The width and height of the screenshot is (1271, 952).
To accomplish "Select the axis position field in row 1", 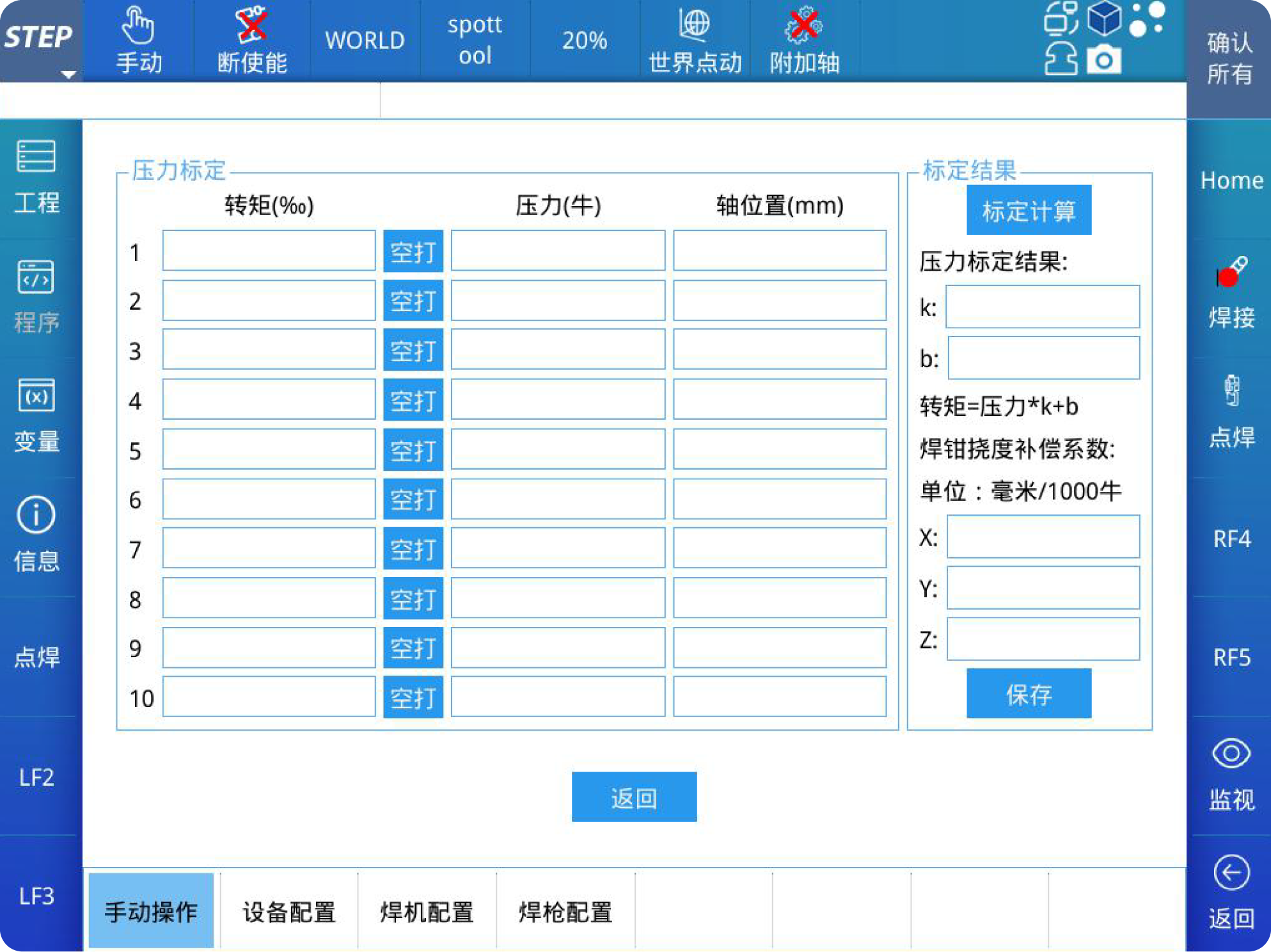I will (x=780, y=251).
